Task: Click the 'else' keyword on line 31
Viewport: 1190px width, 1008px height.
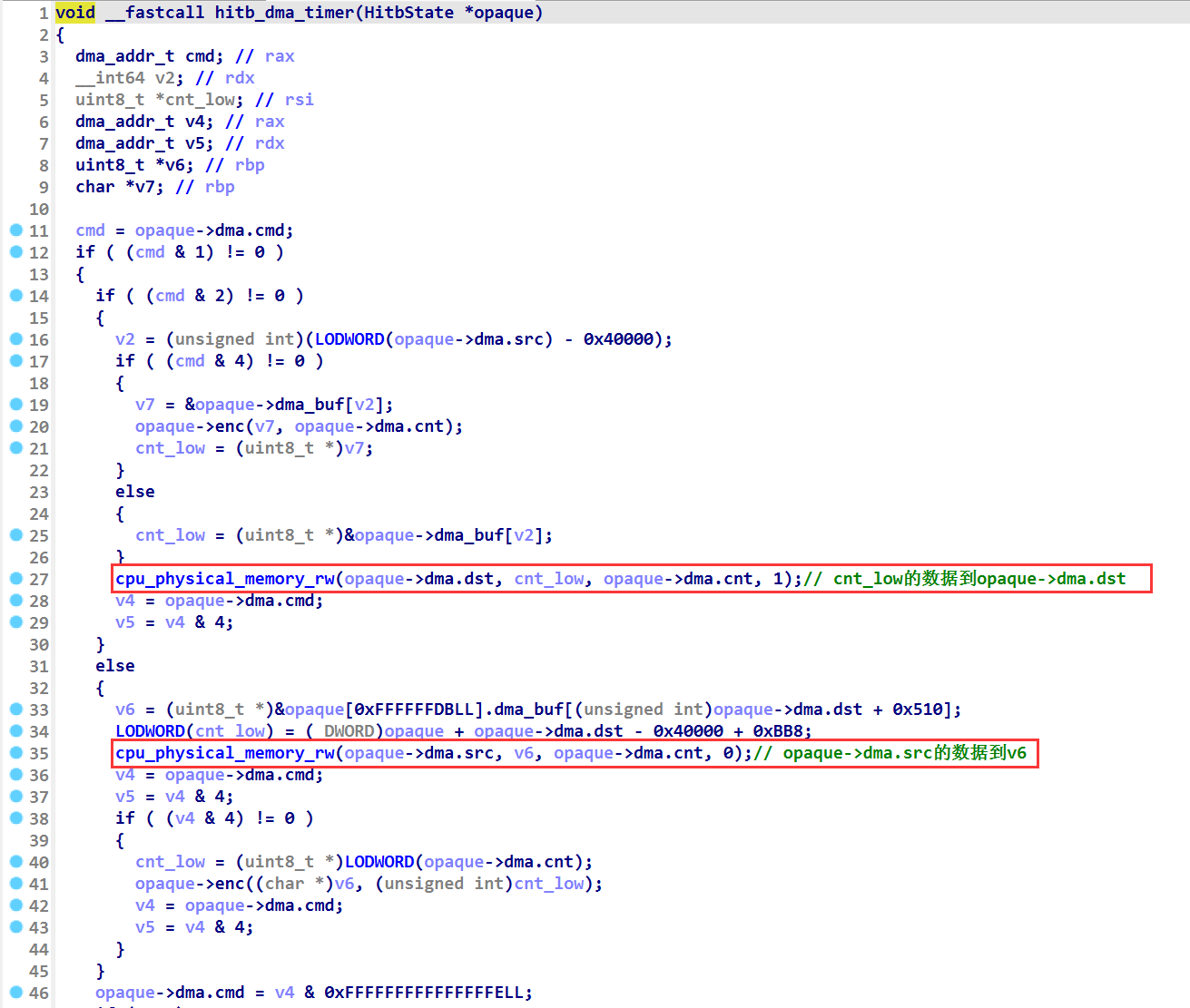Action: (x=115, y=666)
